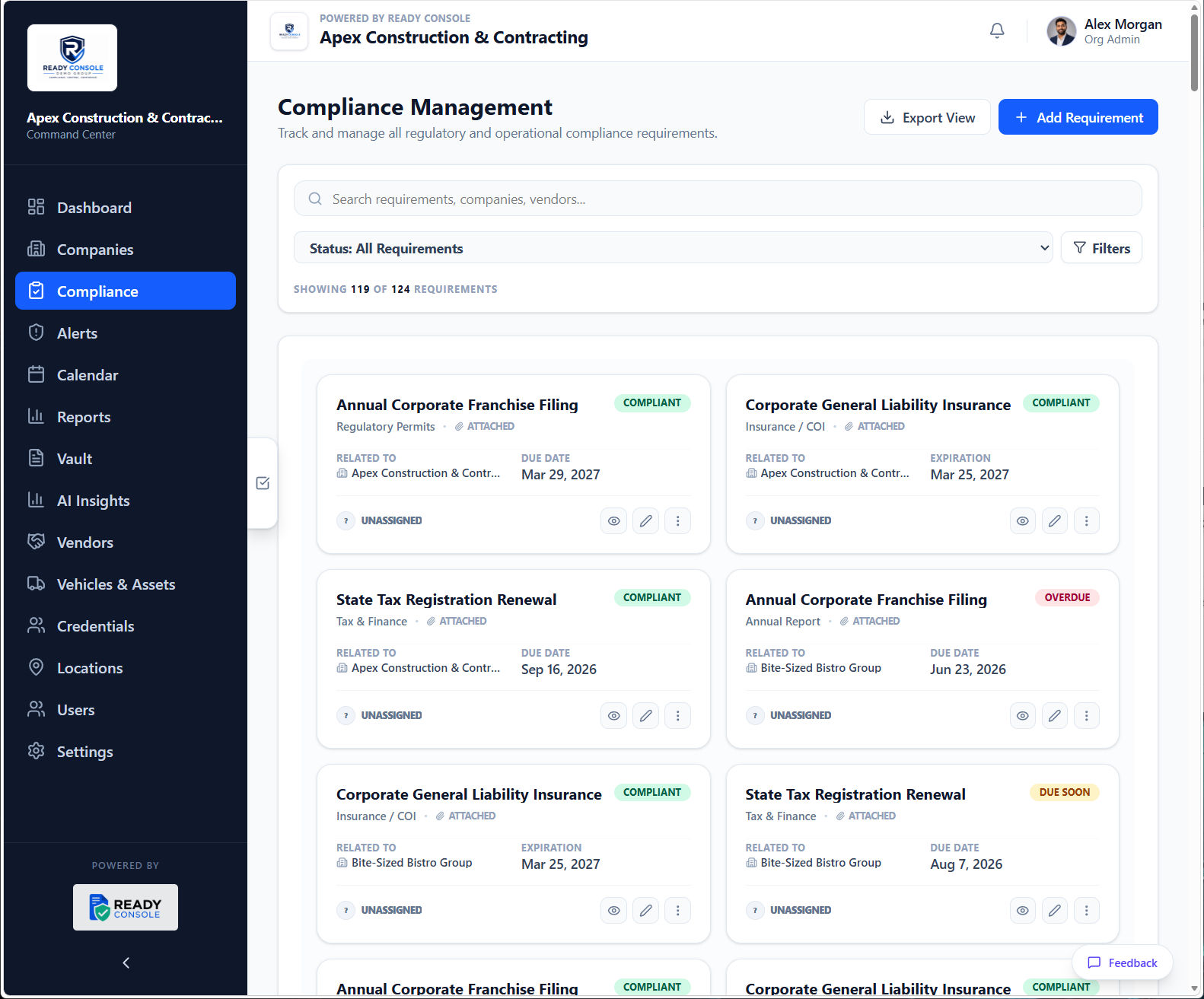Open more options on Apex Corporate General Liability Insurance card
Image resolution: width=1204 pixels, height=999 pixels.
[x=1086, y=521]
